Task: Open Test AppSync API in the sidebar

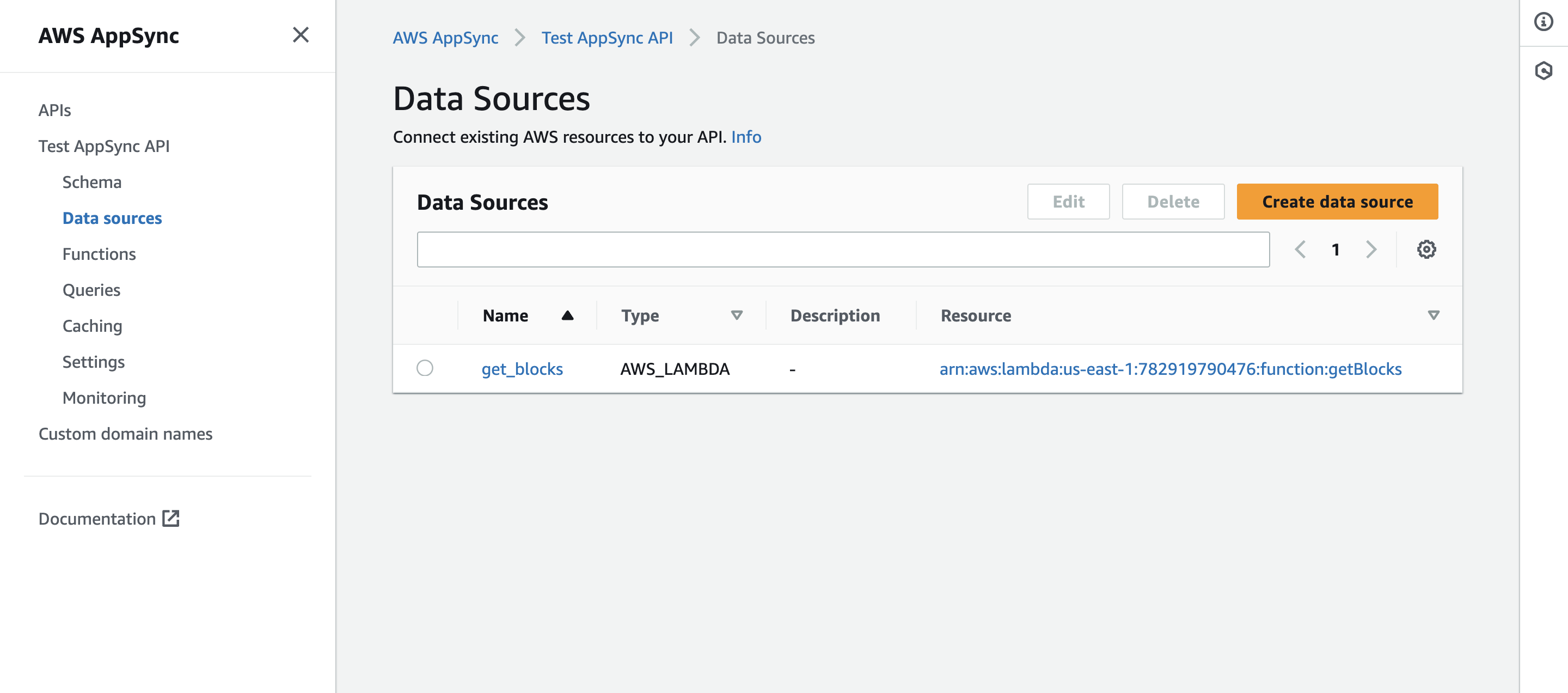Action: pyautogui.click(x=104, y=146)
